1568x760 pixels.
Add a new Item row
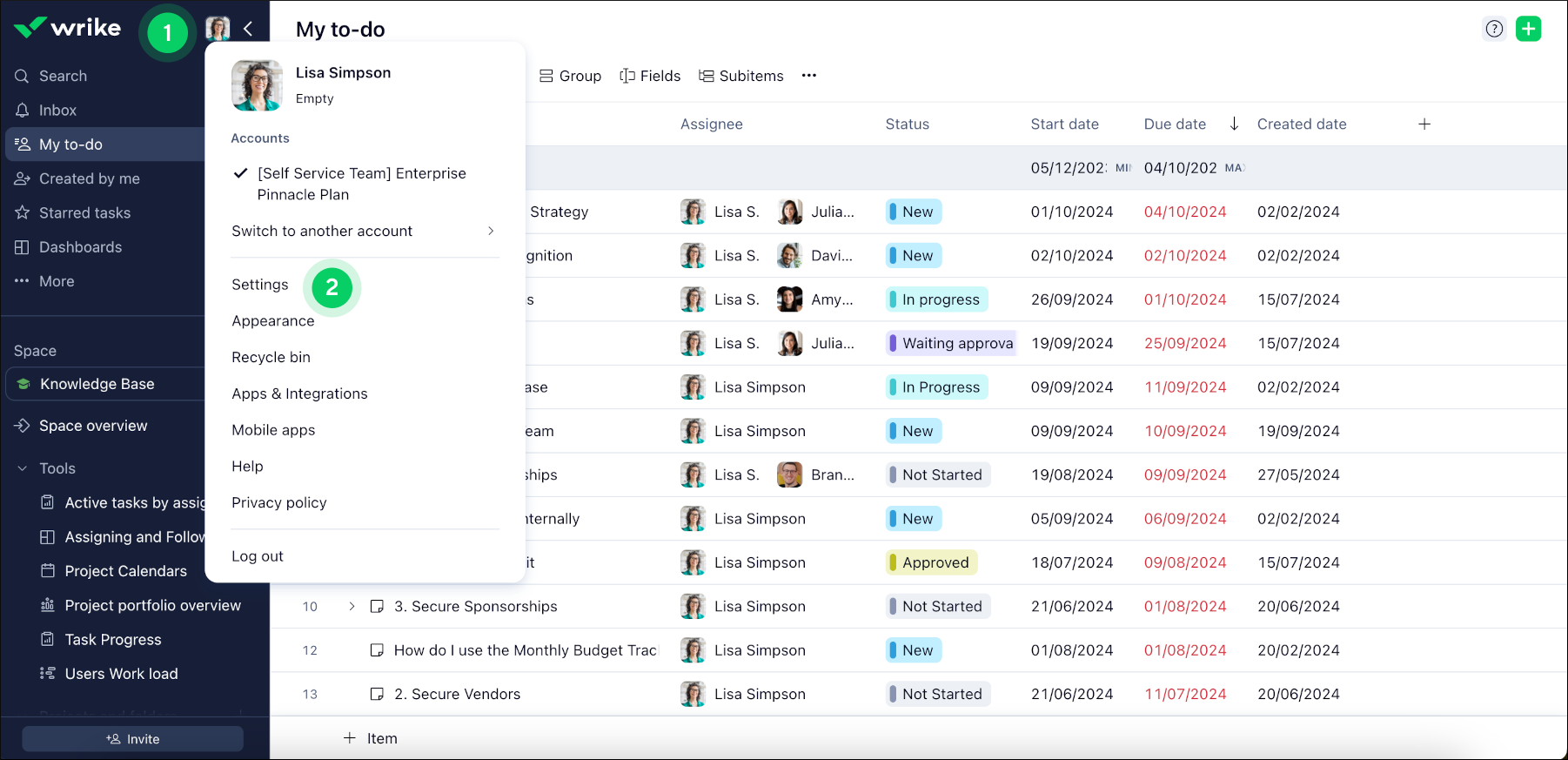pos(371,738)
